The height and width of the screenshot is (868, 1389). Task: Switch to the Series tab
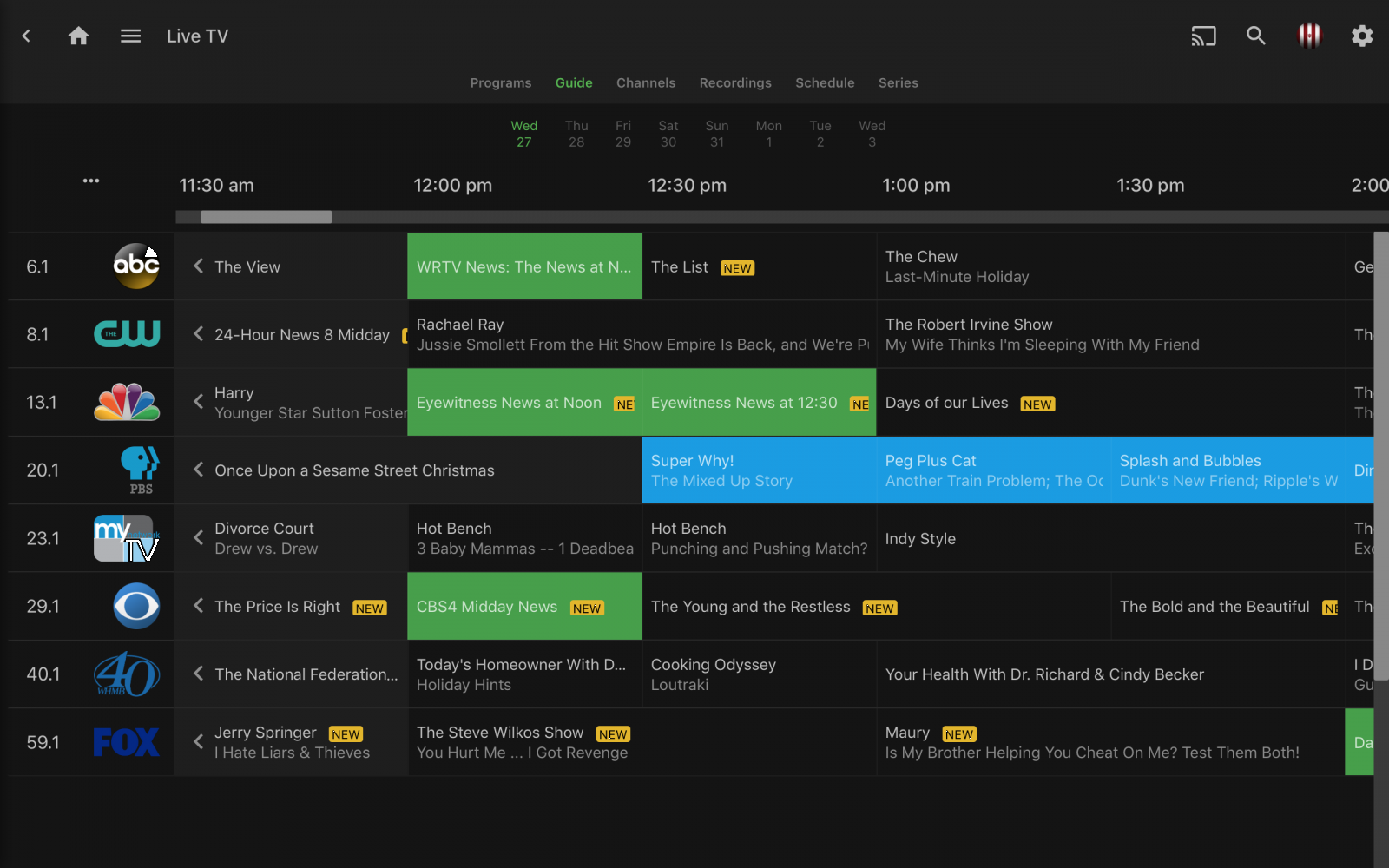[899, 82]
